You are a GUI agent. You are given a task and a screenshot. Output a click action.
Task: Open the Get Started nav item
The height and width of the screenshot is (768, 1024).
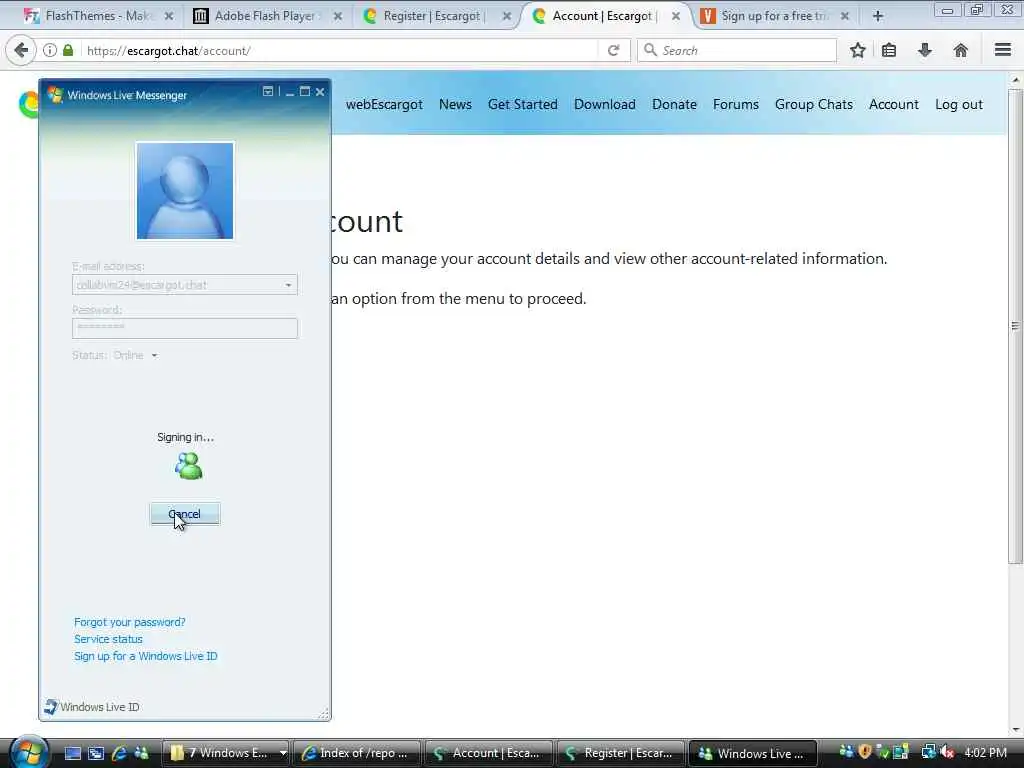click(x=522, y=104)
